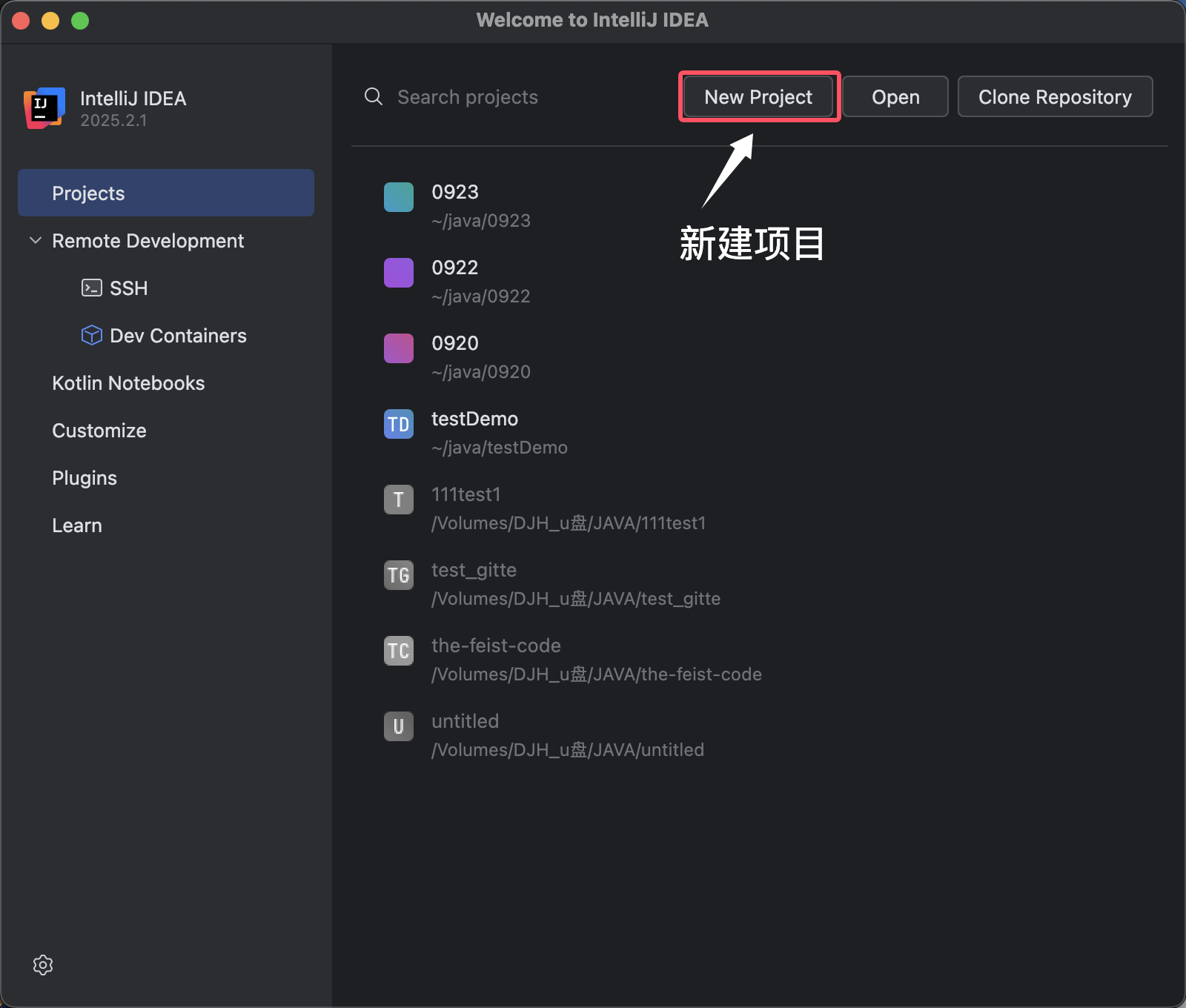
Task: Click the TG icon for test_gitte
Action: (399, 575)
